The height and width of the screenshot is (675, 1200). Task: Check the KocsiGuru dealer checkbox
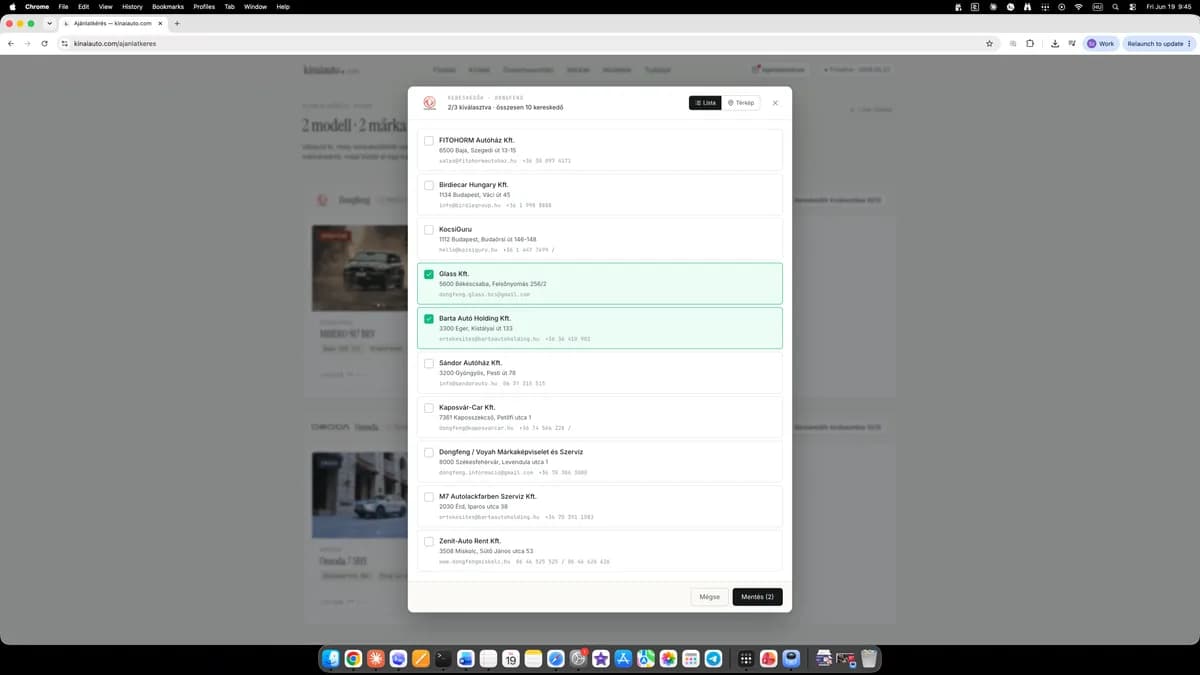[429, 230]
